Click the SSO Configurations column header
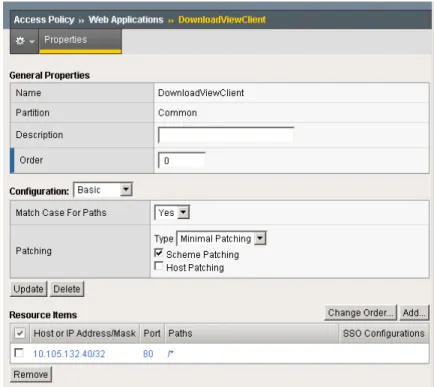 [x=384, y=333]
